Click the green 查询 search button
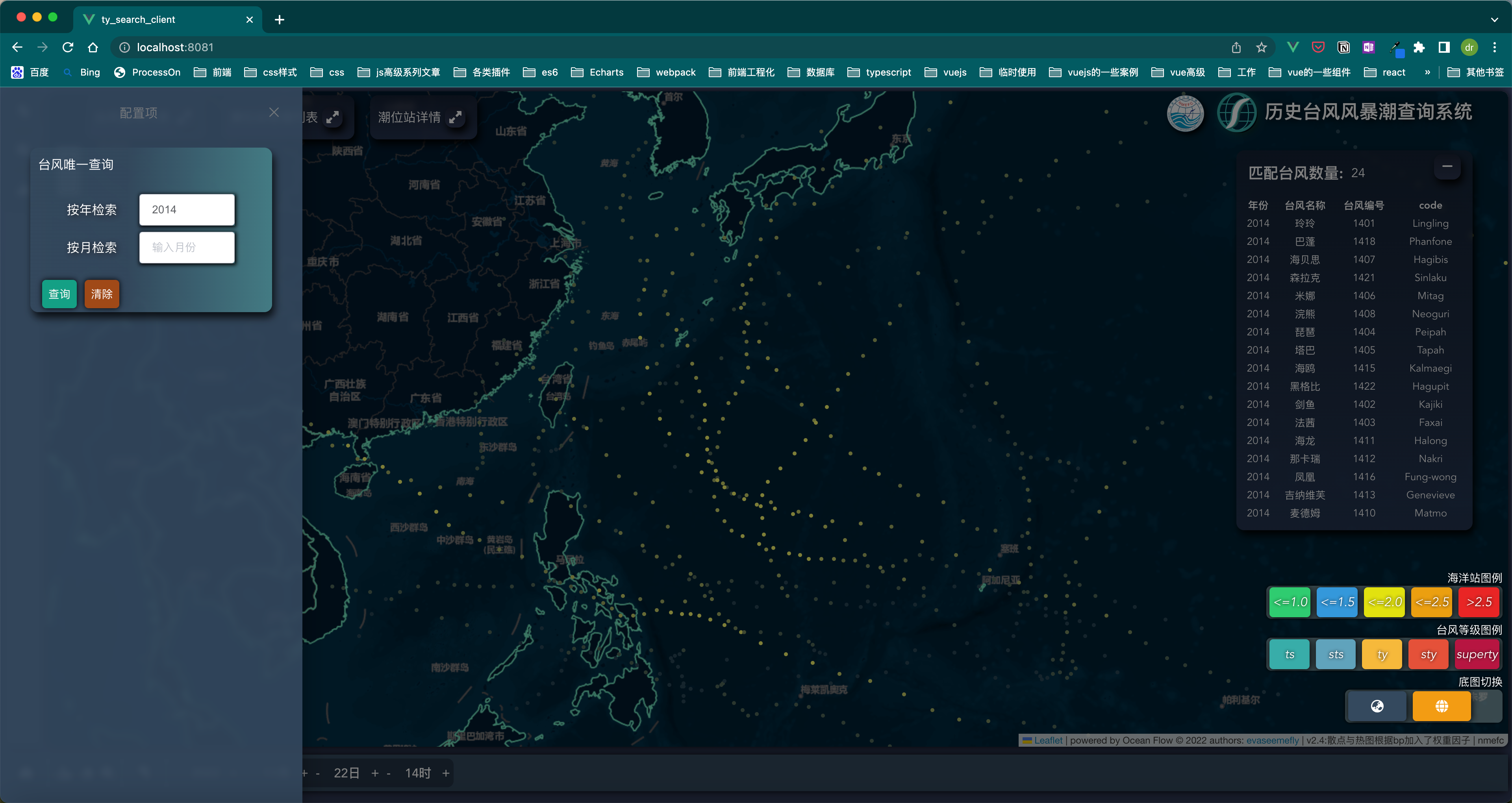1512x803 pixels. coord(59,294)
